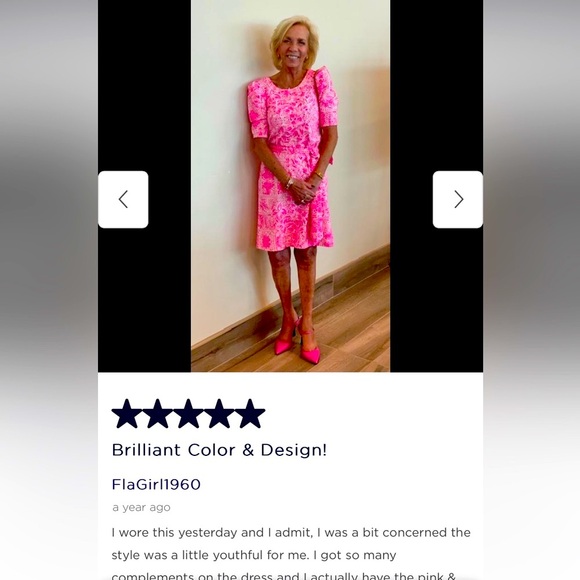
Task: Click review line starting 'I wore this yesterday'
Action: coord(291,533)
